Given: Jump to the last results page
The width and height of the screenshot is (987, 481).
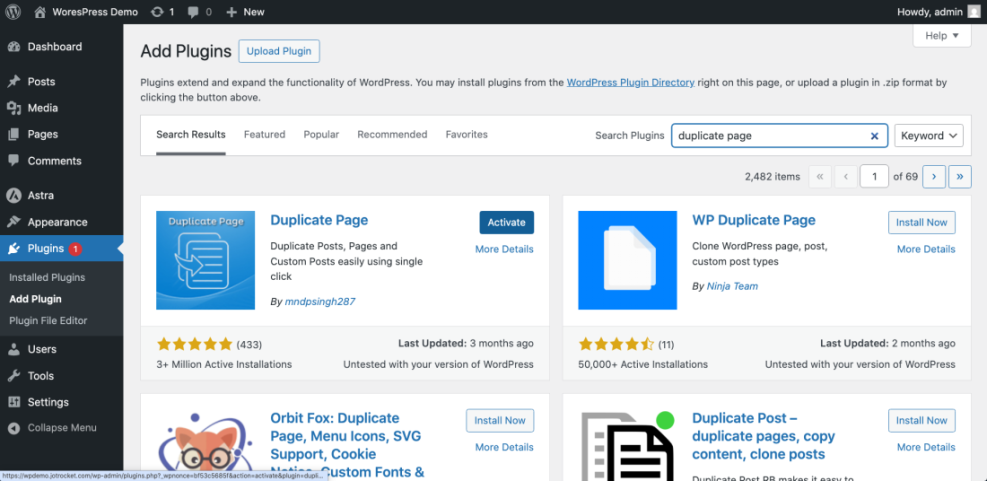Looking at the screenshot, I should point(960,177).
